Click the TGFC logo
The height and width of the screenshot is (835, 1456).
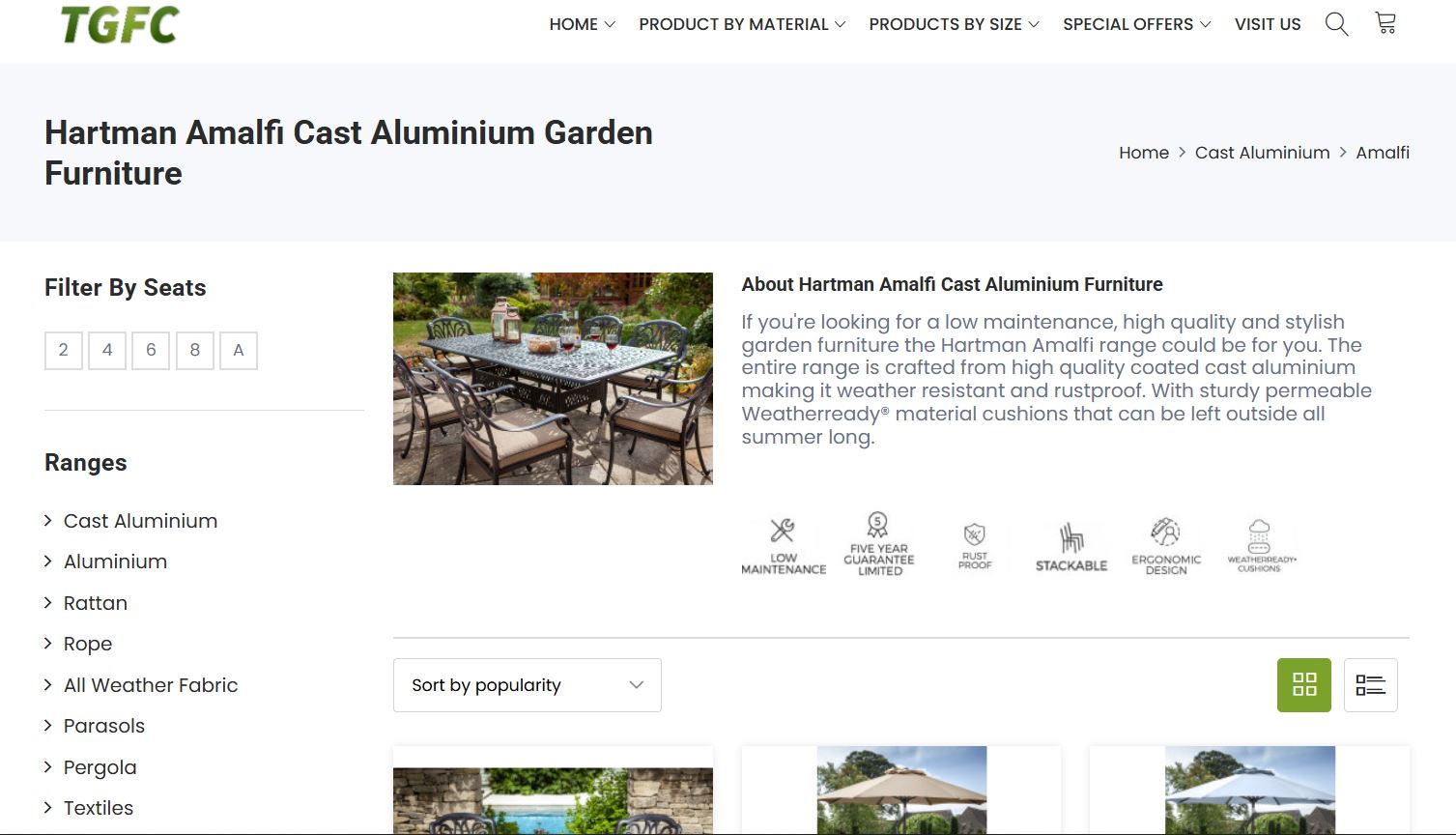click(120, 24)
